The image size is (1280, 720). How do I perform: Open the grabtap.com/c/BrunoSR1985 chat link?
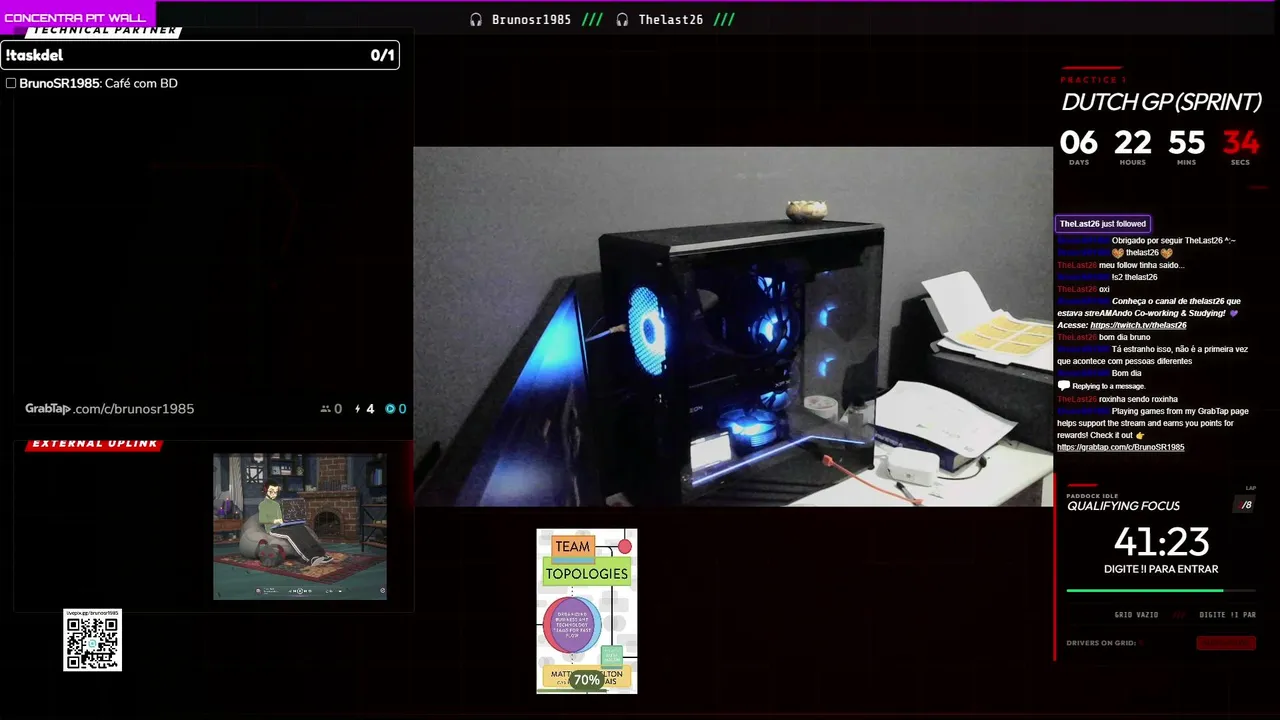[x=1120, y=447]
